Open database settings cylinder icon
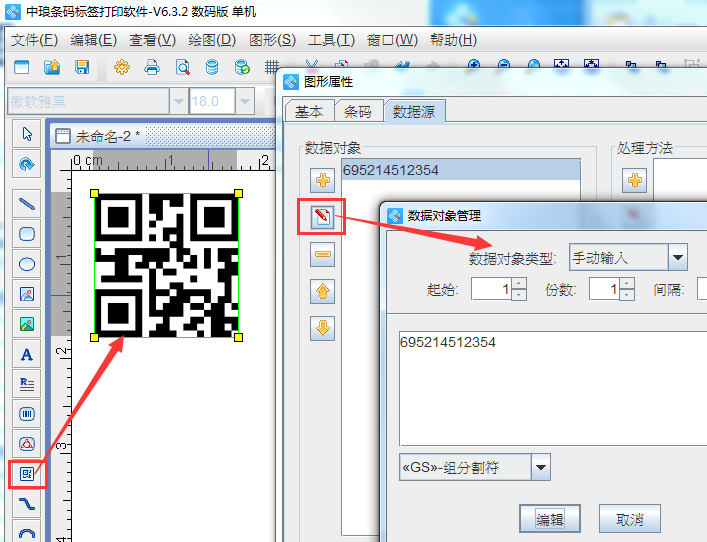707x542 pixels. [x=212, y=67]
